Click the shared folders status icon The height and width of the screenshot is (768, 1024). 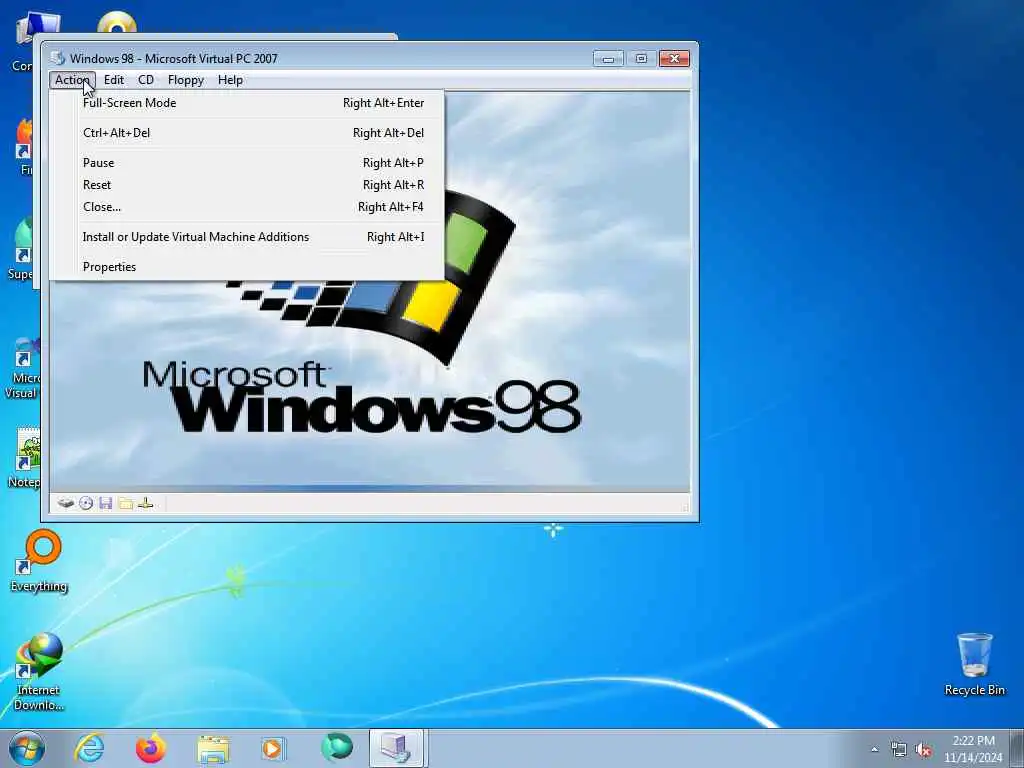click(x=126, y=503)
